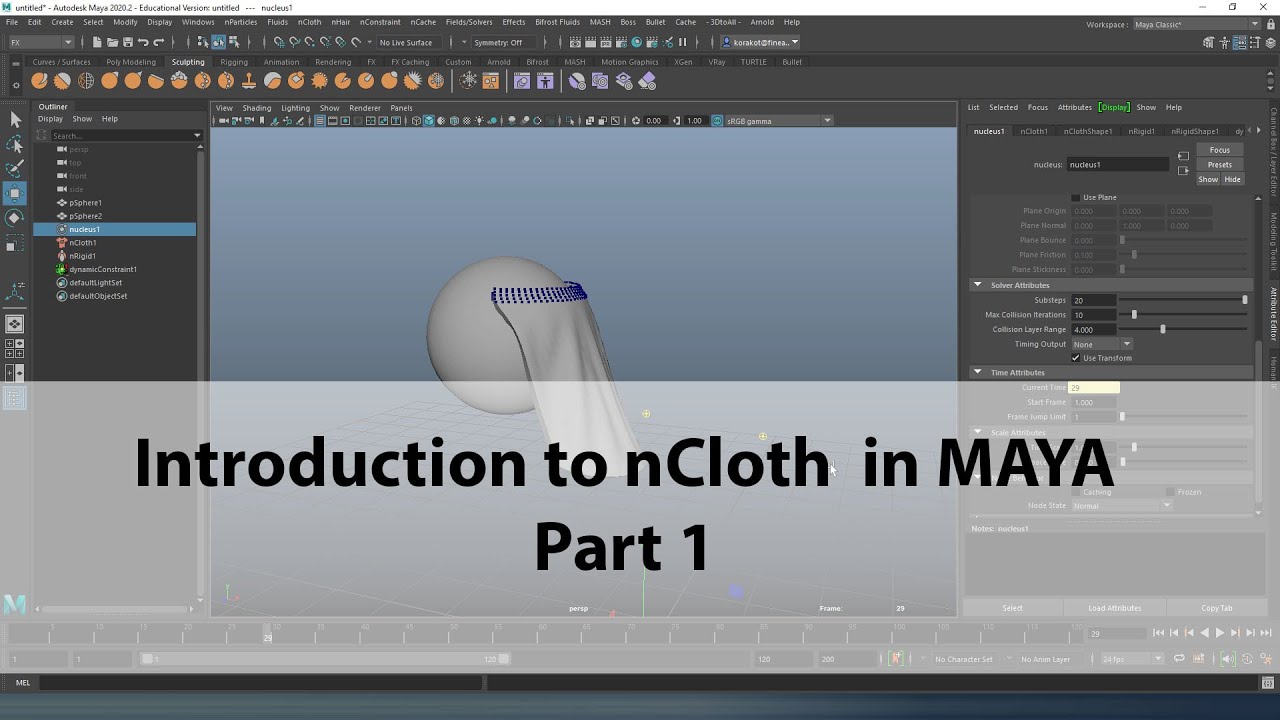Select dynamicConstraint1 in the Outliner

103,269
